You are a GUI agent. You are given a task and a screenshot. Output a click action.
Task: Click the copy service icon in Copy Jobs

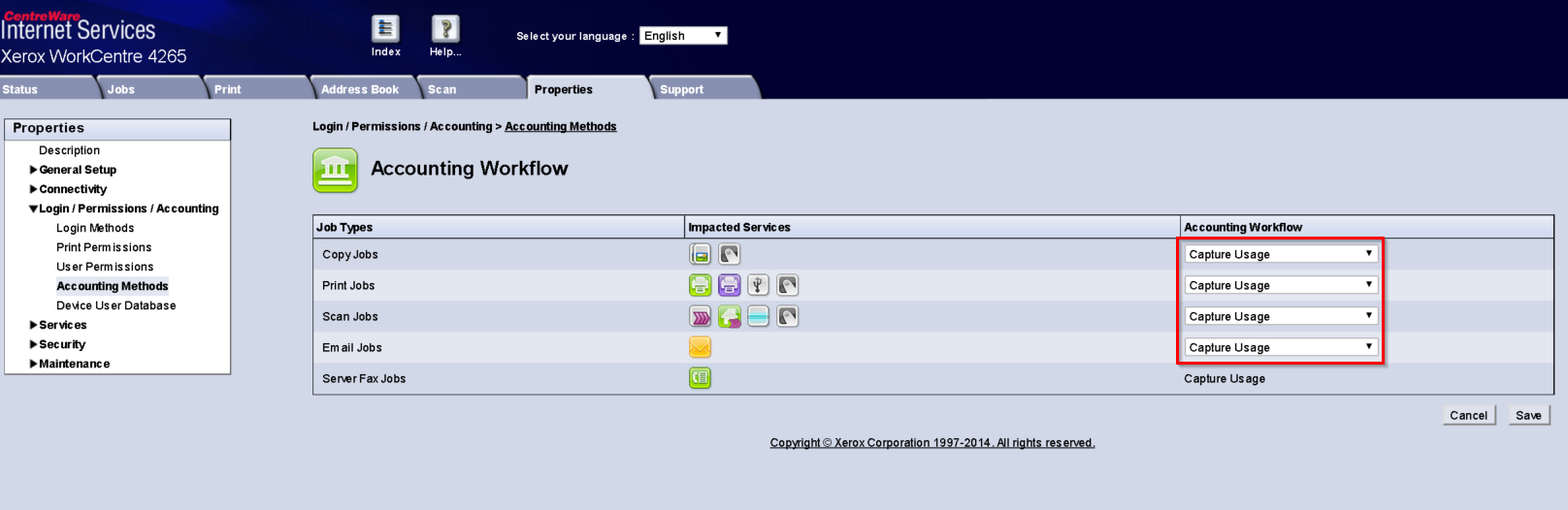pos(700,254)
